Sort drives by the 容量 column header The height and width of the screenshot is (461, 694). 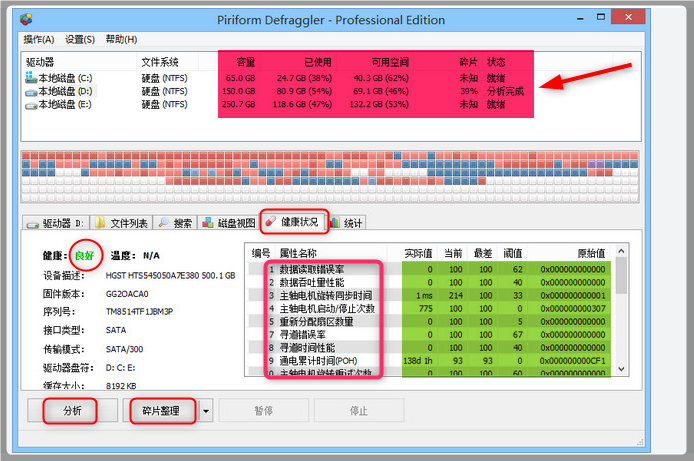246,62
